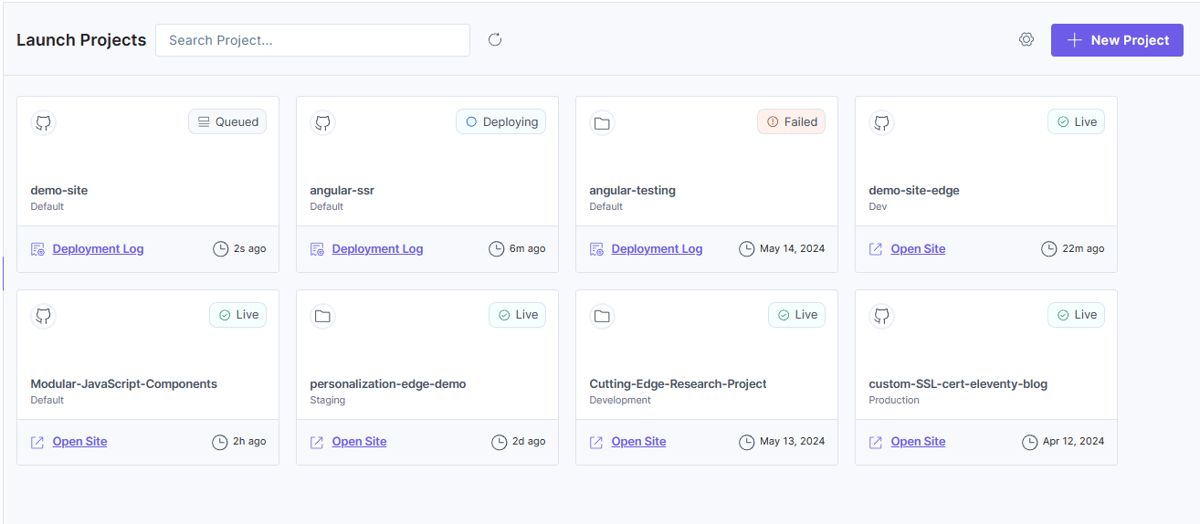The height and width of the screenshot is (524, 1200).
Task: Click the log icon on angular-ssr card
Action: click(317, 249)
